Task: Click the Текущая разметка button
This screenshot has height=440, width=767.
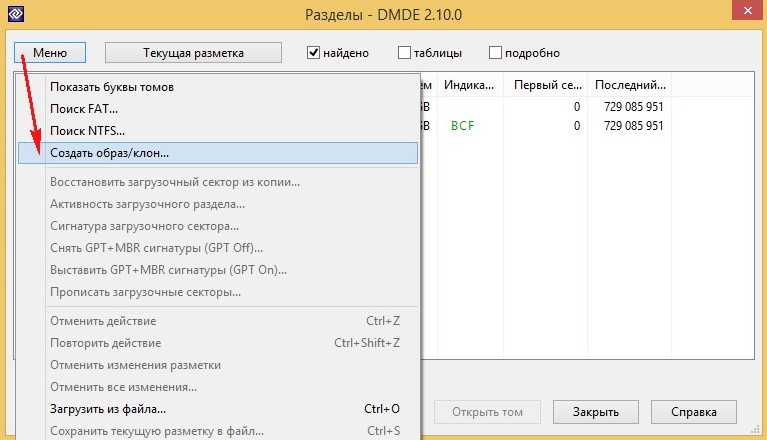Action: (x=193, y=53)
